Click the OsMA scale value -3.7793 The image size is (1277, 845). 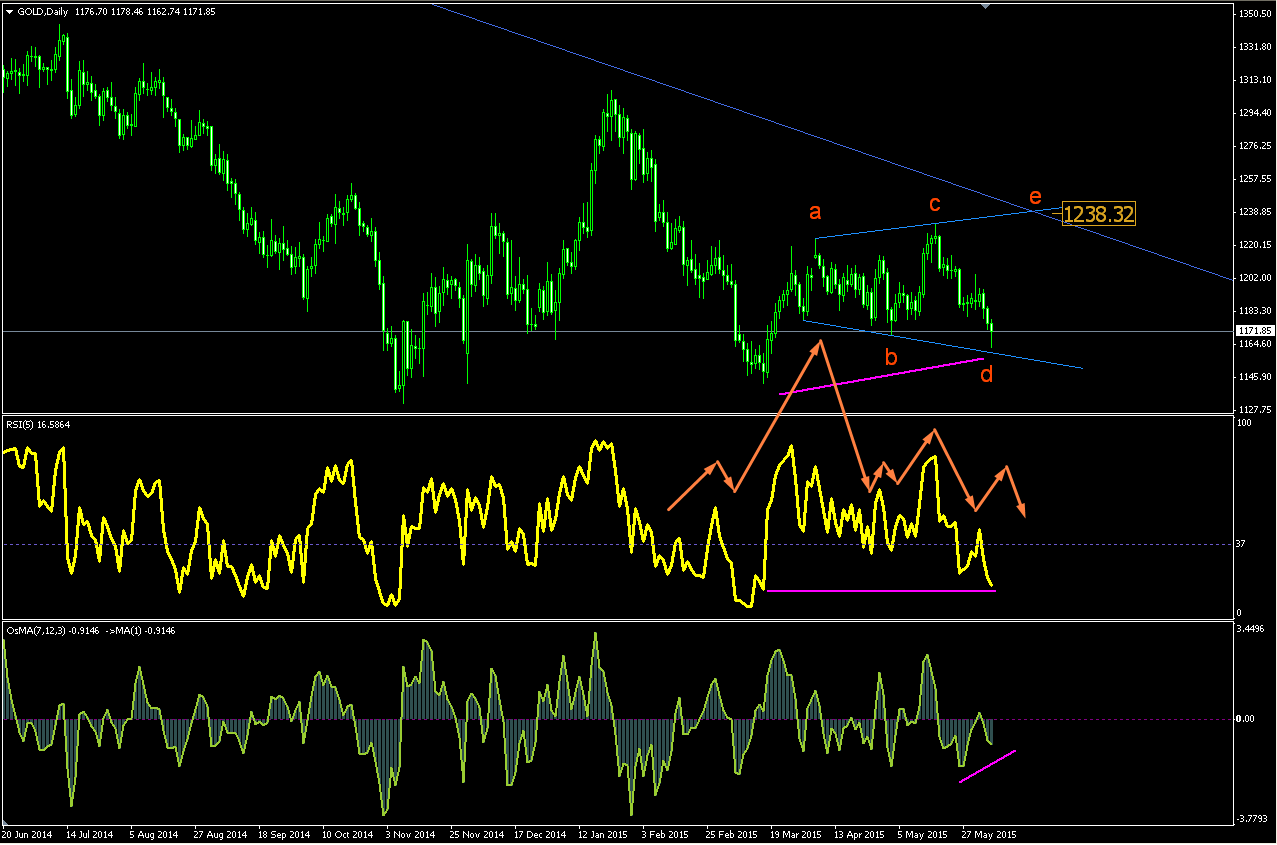(x=1254, y=818)
